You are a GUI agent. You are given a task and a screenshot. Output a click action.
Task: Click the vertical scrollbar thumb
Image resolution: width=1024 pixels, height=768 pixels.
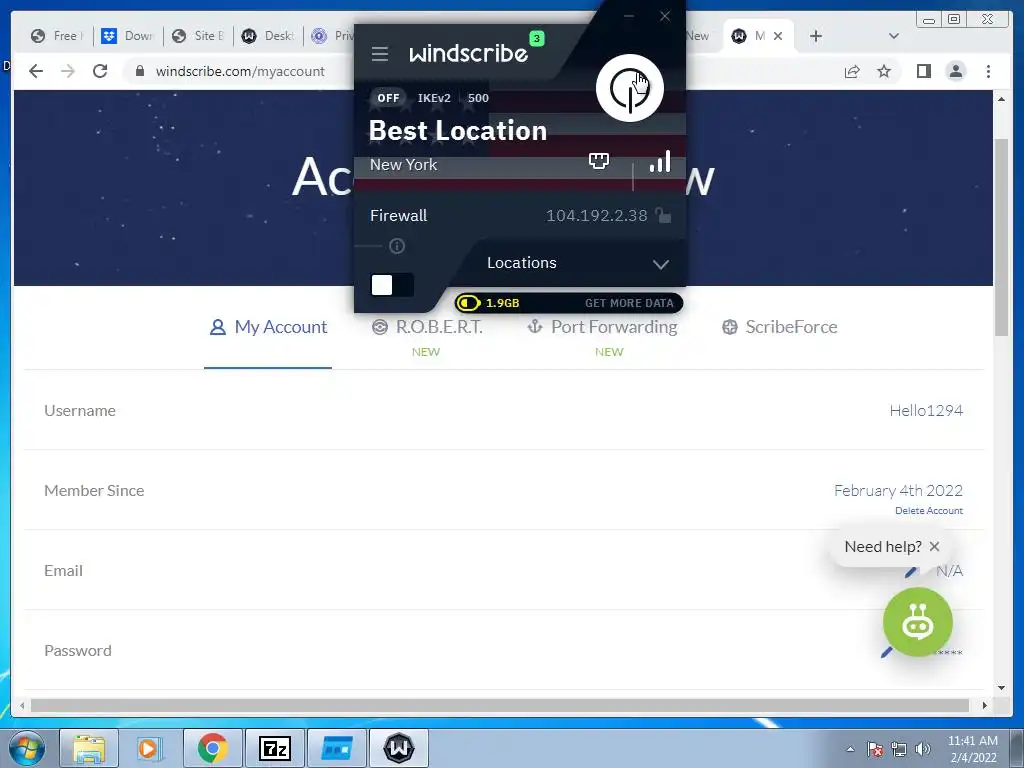[1001, 238]
